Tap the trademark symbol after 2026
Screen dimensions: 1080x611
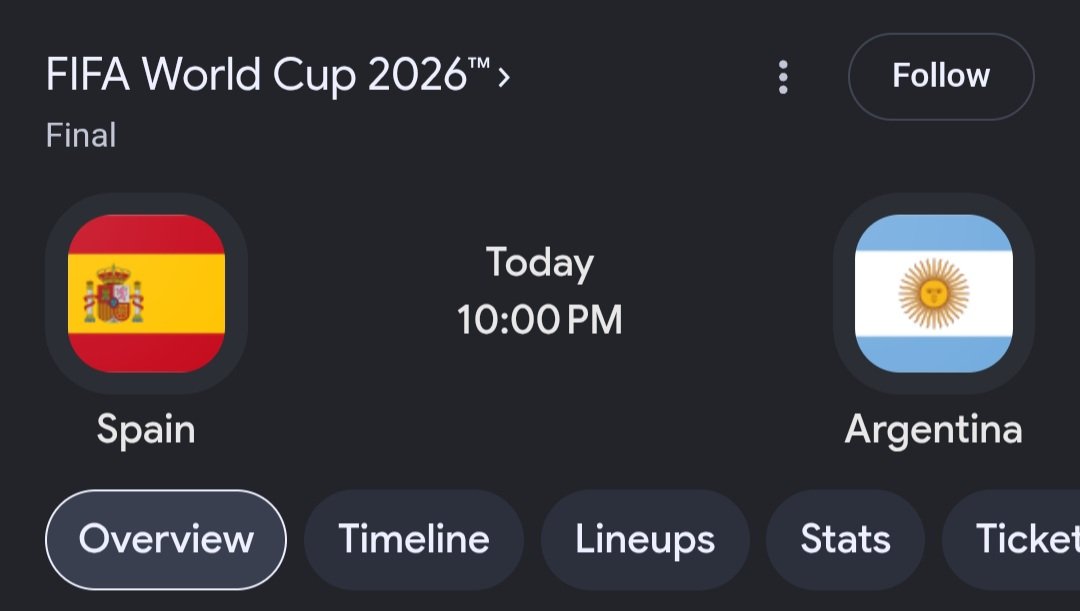[479, 63]
